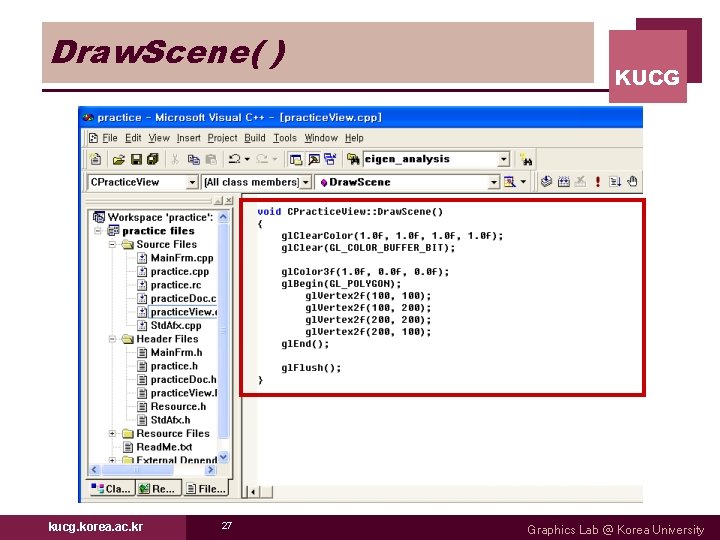Open the WizardBar actions dropdown arrow
This screenshot has width=720, height=540.
click(523, 182)
